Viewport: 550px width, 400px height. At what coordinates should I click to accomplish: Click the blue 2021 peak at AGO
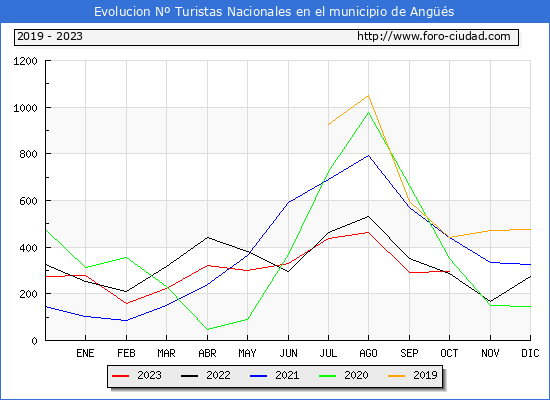coord(368,155)
